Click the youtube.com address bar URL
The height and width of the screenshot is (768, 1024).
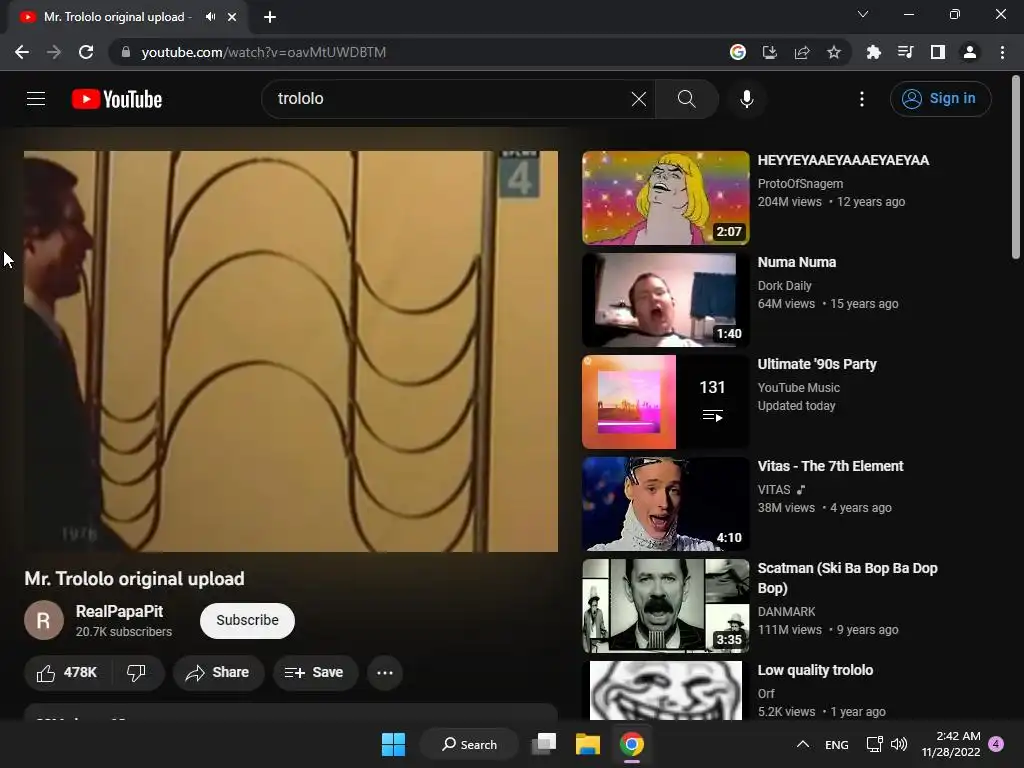[263, 52]
